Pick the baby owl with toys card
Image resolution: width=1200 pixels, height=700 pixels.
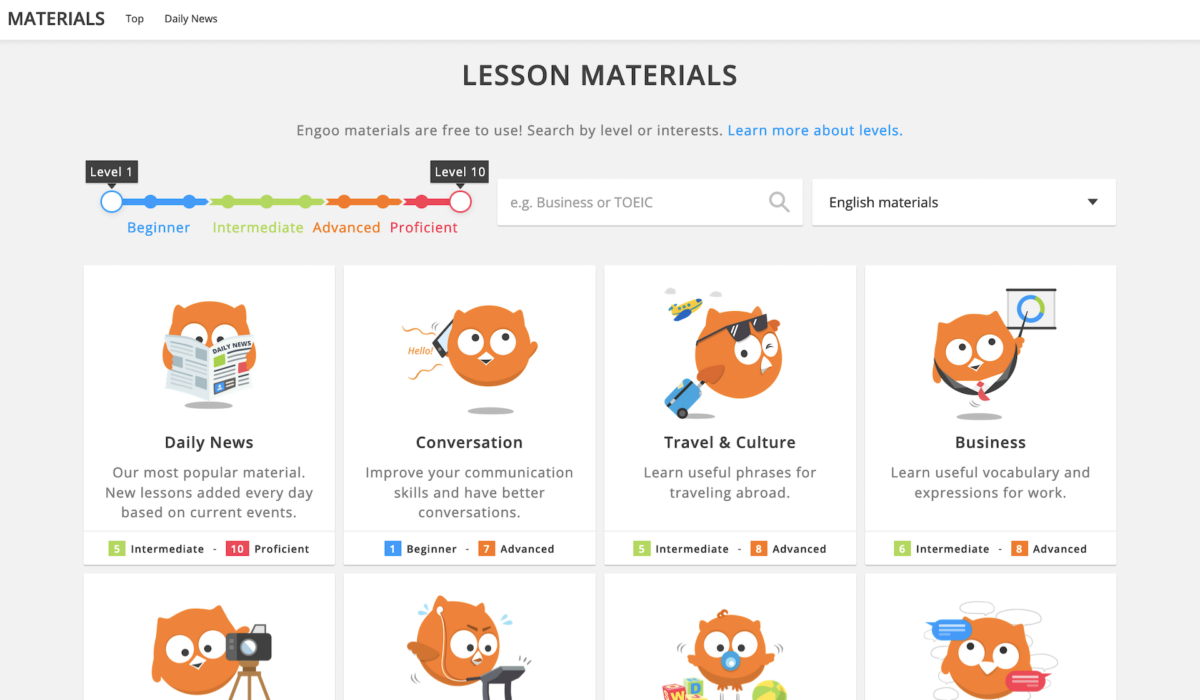coord(730,636)
